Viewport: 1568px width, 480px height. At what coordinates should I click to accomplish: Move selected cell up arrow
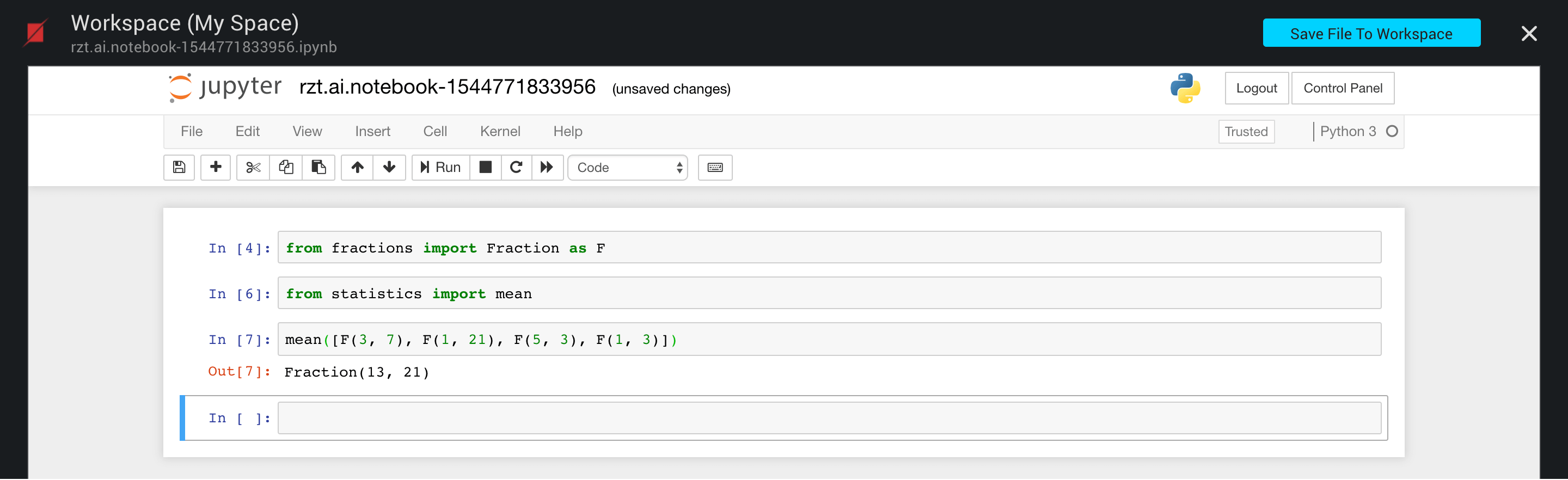(x=357, y=167)
